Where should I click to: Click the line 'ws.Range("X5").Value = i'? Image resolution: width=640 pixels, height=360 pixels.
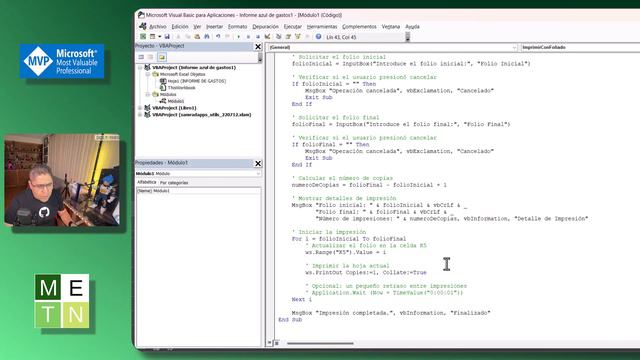(345, 252)
